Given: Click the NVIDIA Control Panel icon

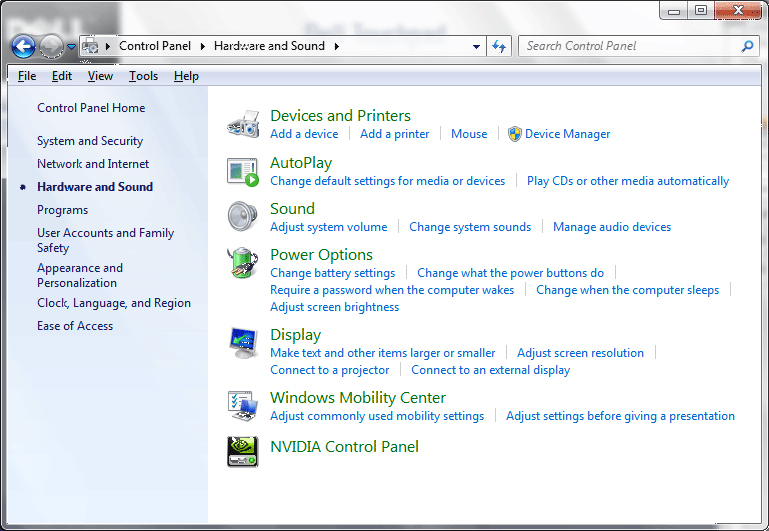Looking at the screenshot, I should pyautogui.click(x=243, y=452).
